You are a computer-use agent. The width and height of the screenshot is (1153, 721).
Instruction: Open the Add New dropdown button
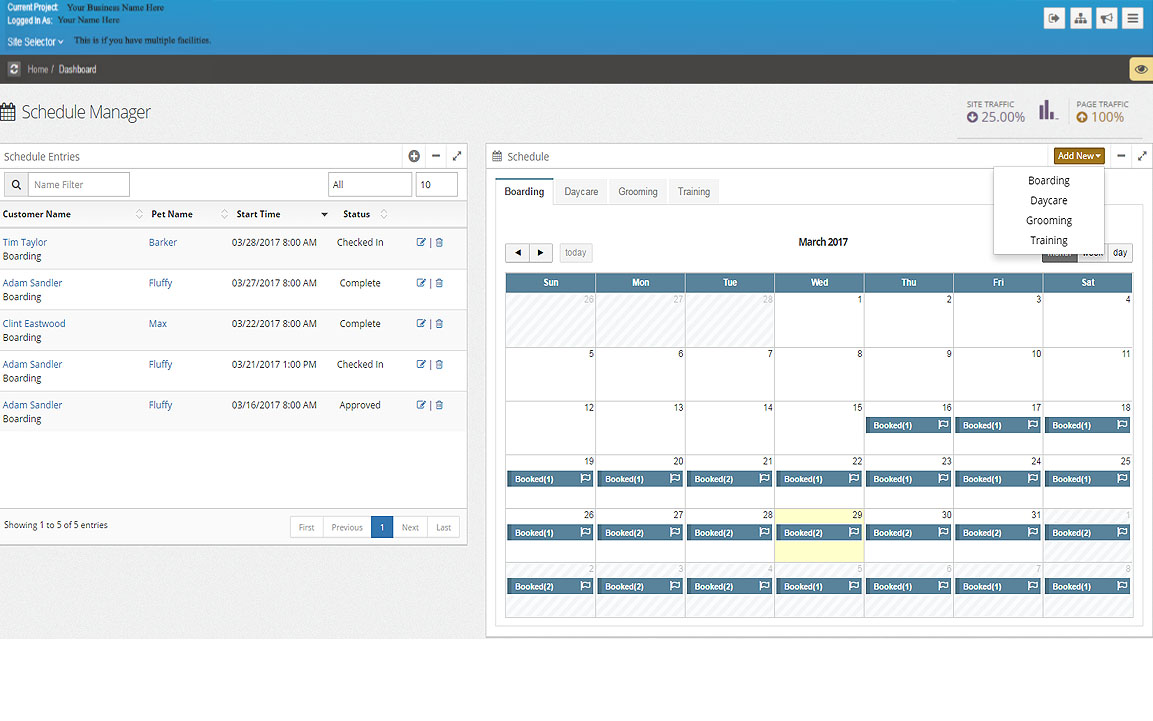tap(1079, 156)
